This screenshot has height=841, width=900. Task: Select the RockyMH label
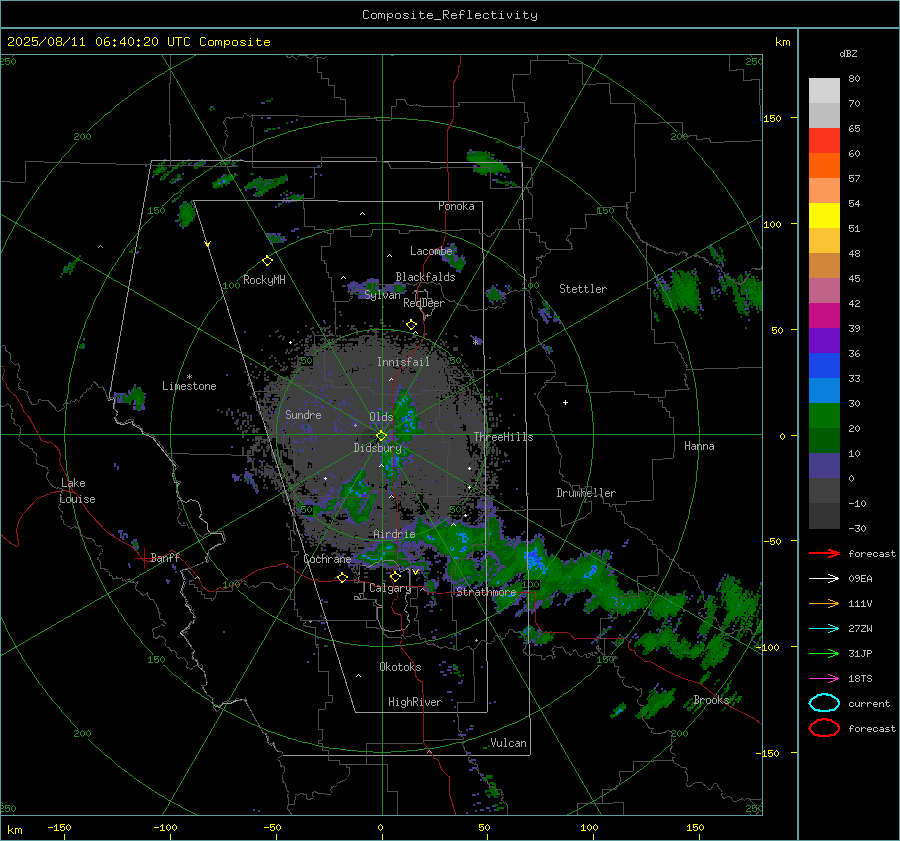[x=264, y=280]
